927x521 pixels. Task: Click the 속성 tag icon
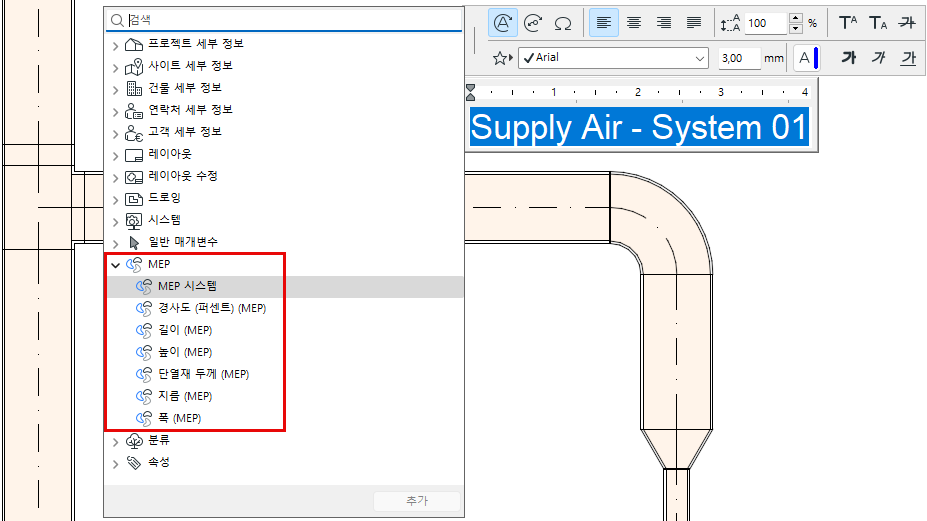134,462
